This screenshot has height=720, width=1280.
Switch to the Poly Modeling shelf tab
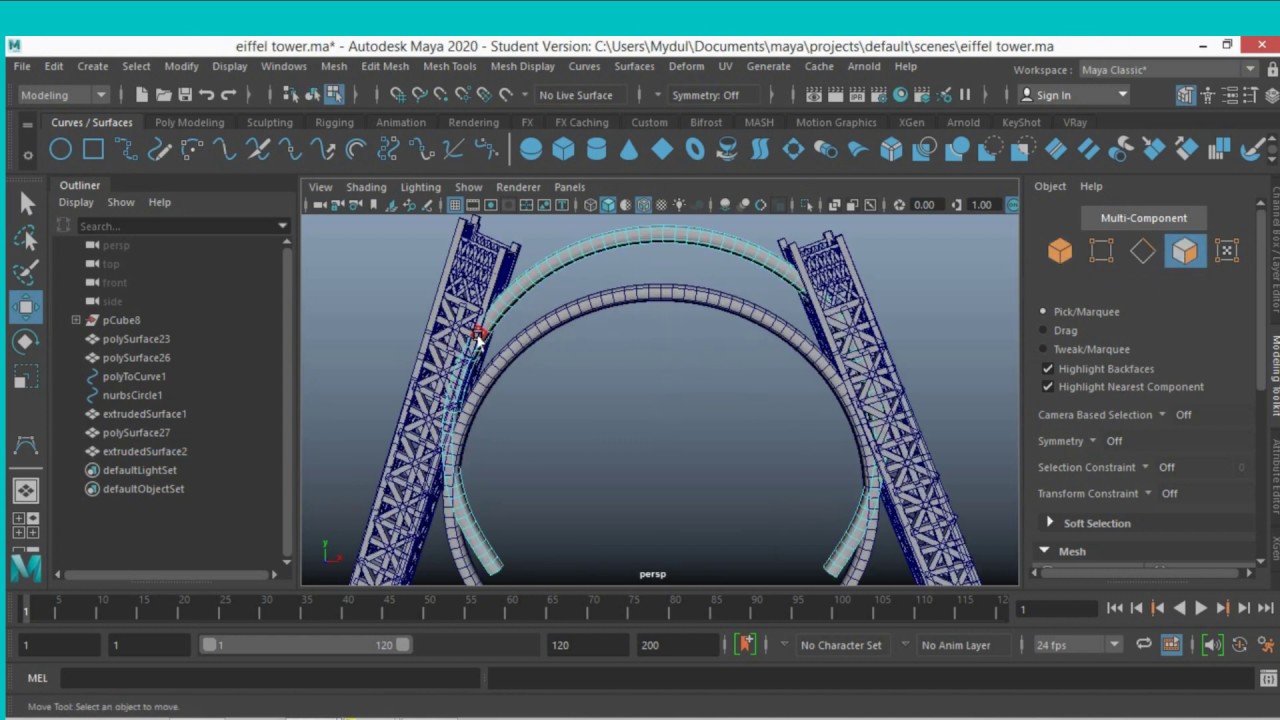pyautogui.click(x=189, y=122)
